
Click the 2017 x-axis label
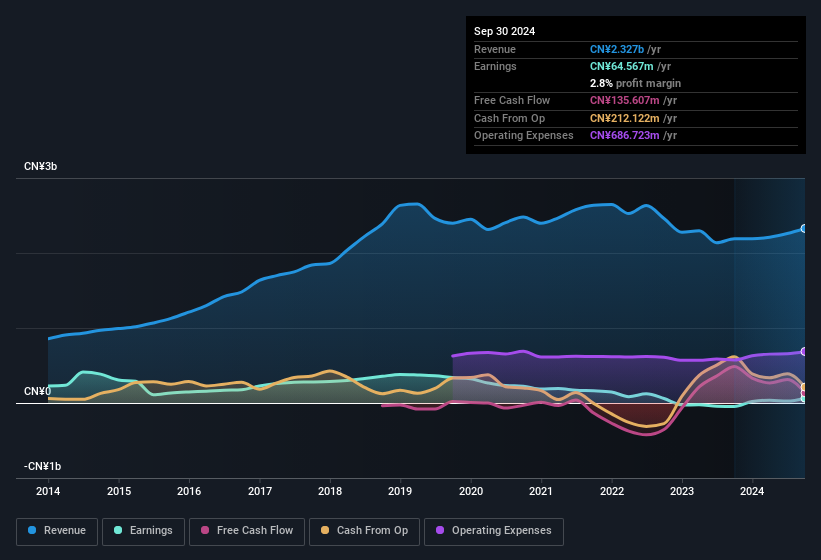click(x=260, y=491)
